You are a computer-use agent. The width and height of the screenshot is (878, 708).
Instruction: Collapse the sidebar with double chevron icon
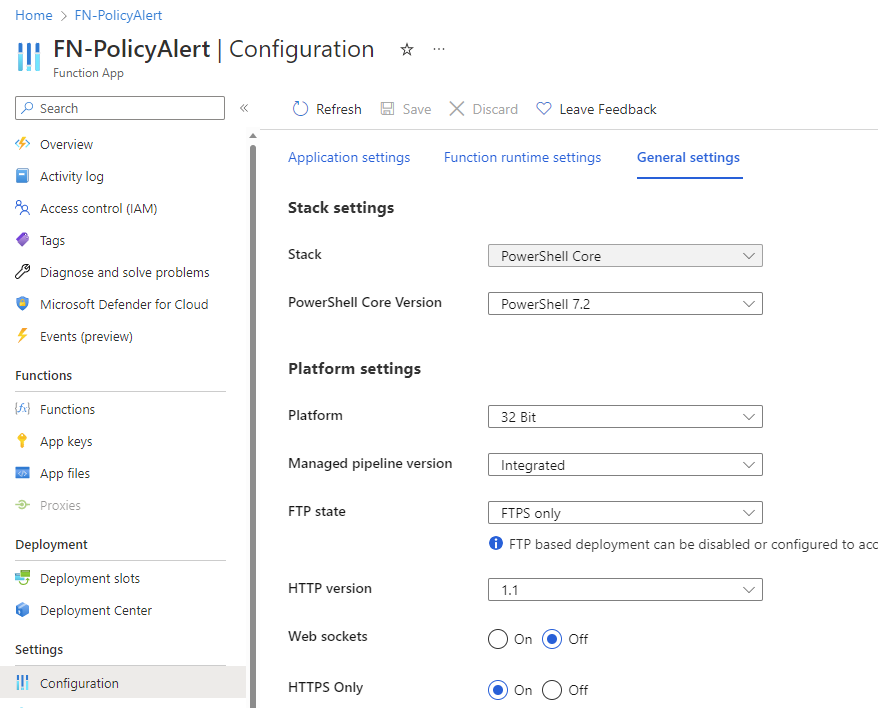tap(244, 108)
